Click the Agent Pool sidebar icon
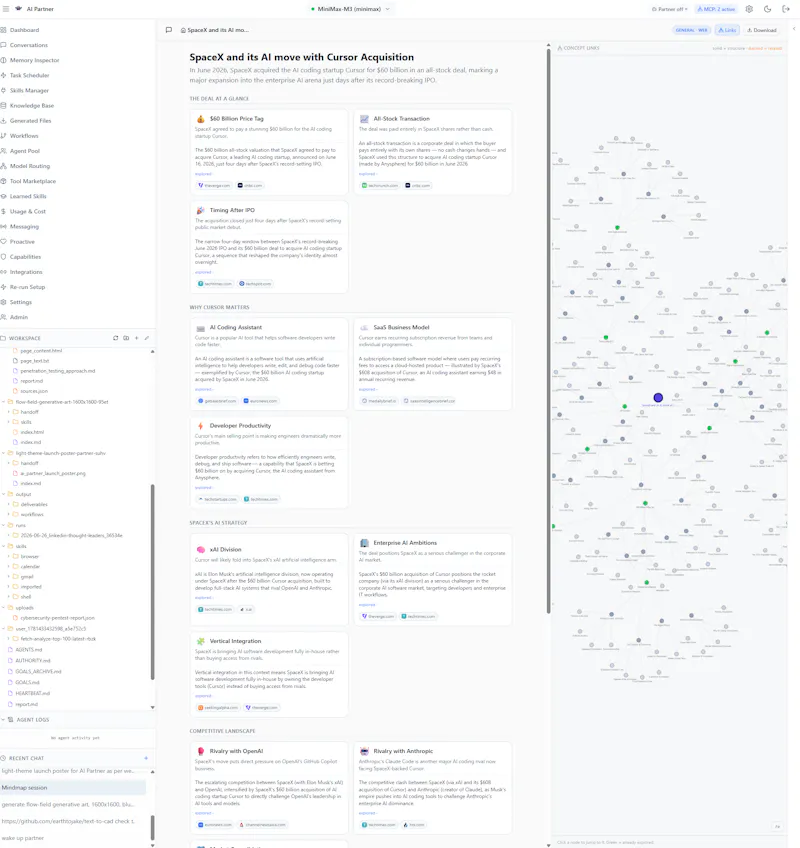 point(4,151)
